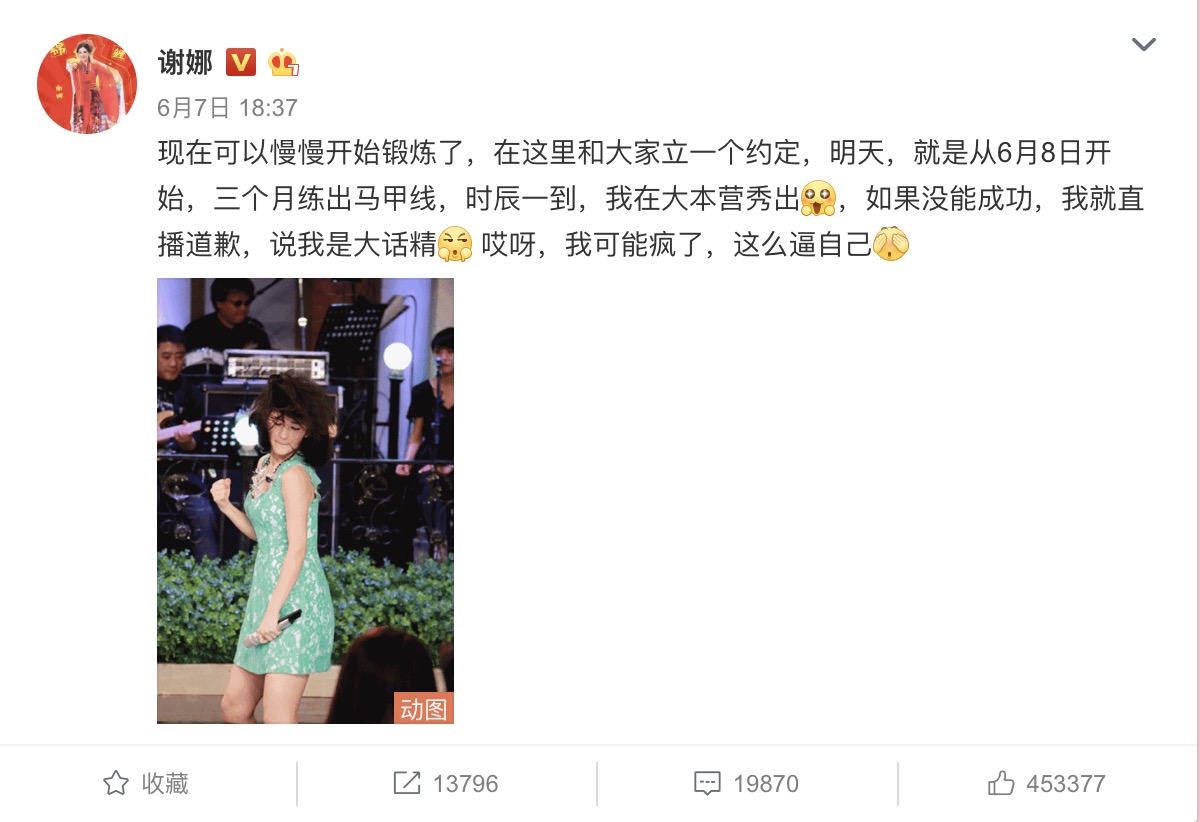Click the 动图 GIF label badge
The image size is (1200, 822).
(x=424, y=708)
